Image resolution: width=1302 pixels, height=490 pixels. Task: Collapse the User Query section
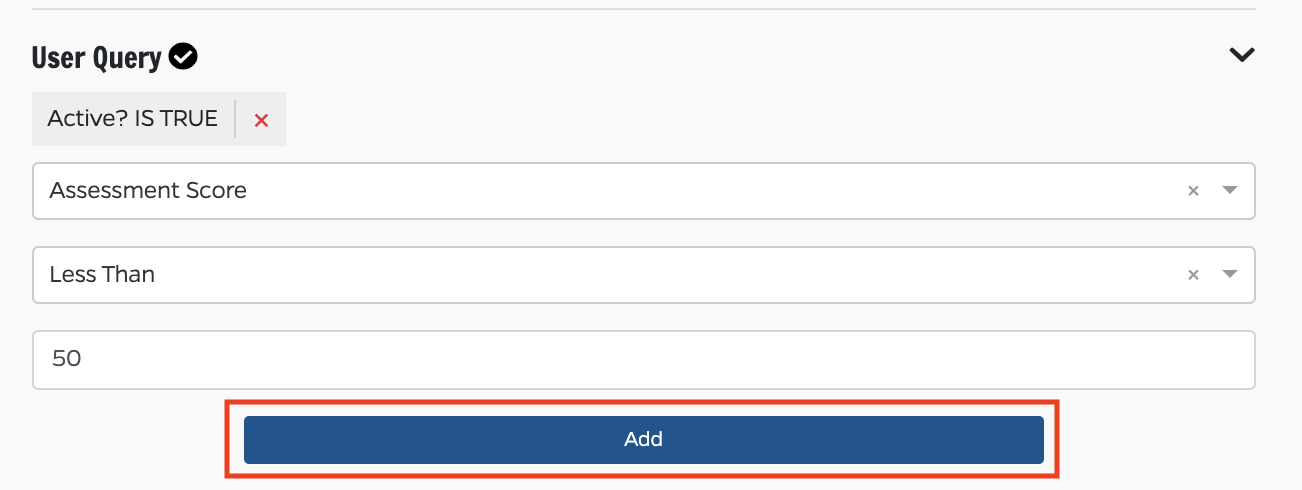coord(1241,56)
